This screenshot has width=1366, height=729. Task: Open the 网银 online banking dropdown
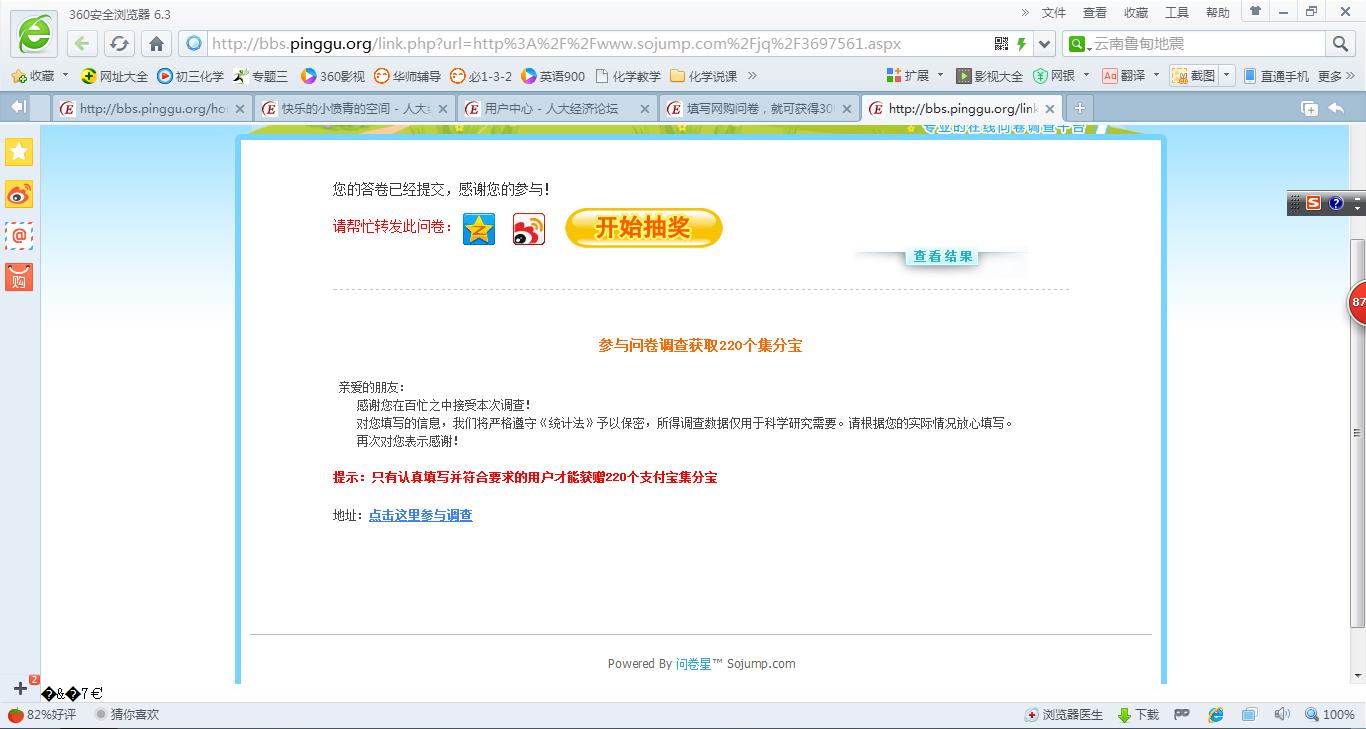coord(1061,76)
